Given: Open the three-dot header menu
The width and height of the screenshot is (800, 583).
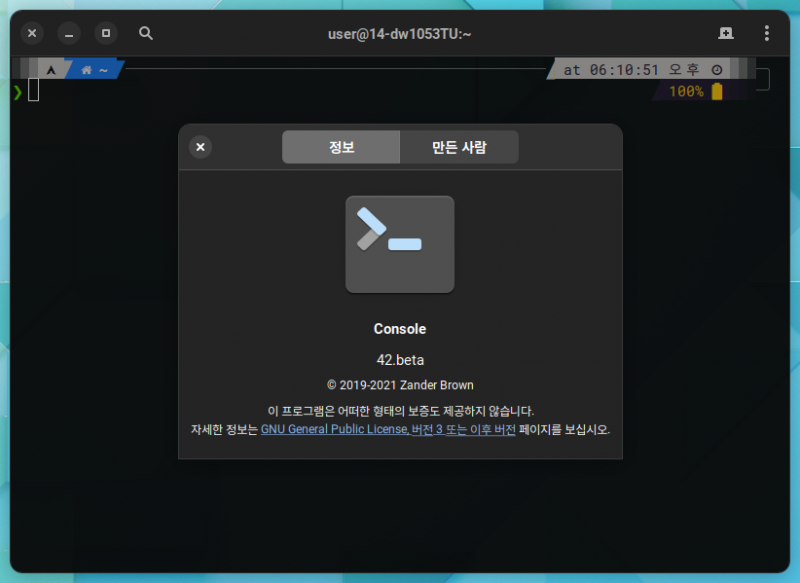Looking at the screenshot, I should [766, 33].
